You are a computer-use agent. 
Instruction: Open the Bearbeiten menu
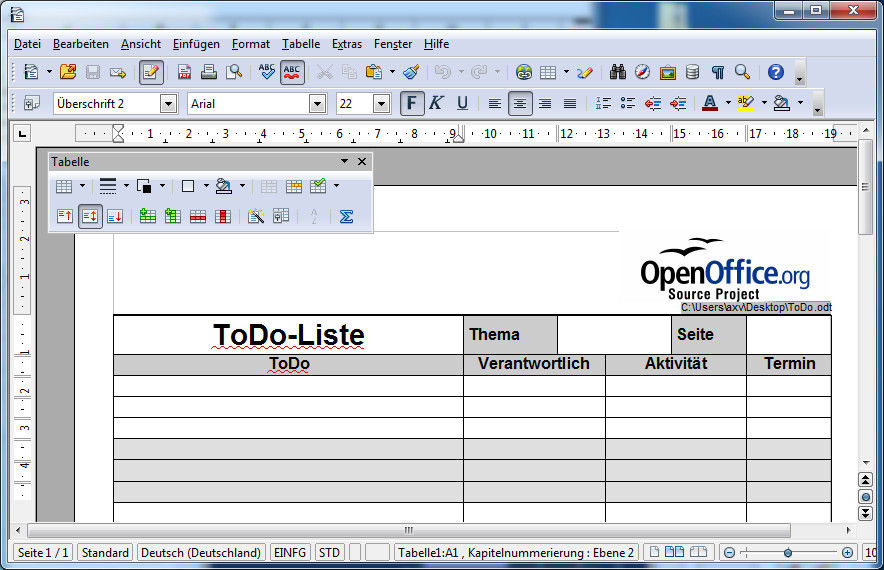coord(81,44)
